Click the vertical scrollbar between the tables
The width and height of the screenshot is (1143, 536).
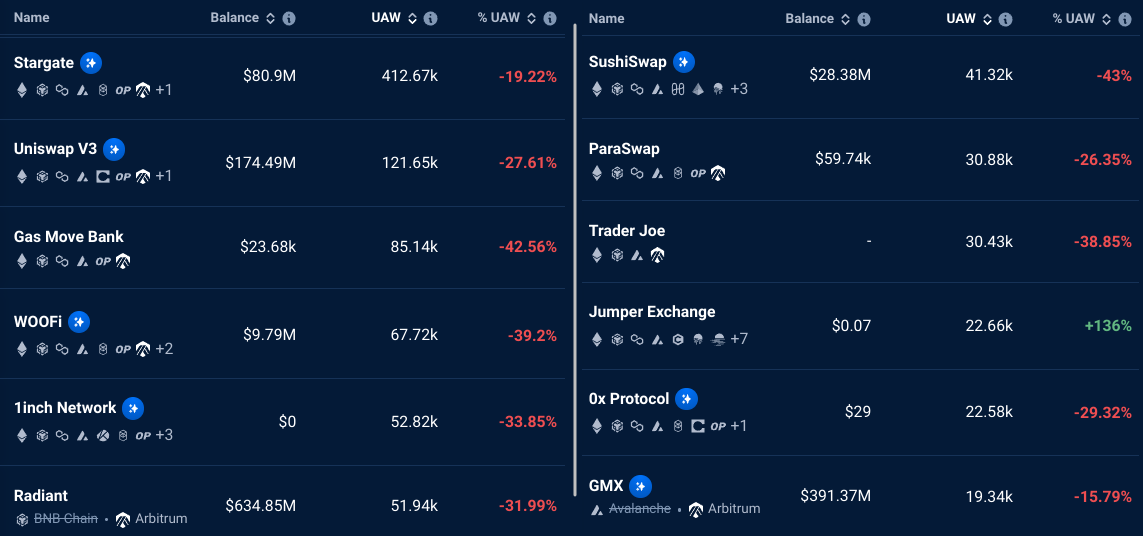575,260
